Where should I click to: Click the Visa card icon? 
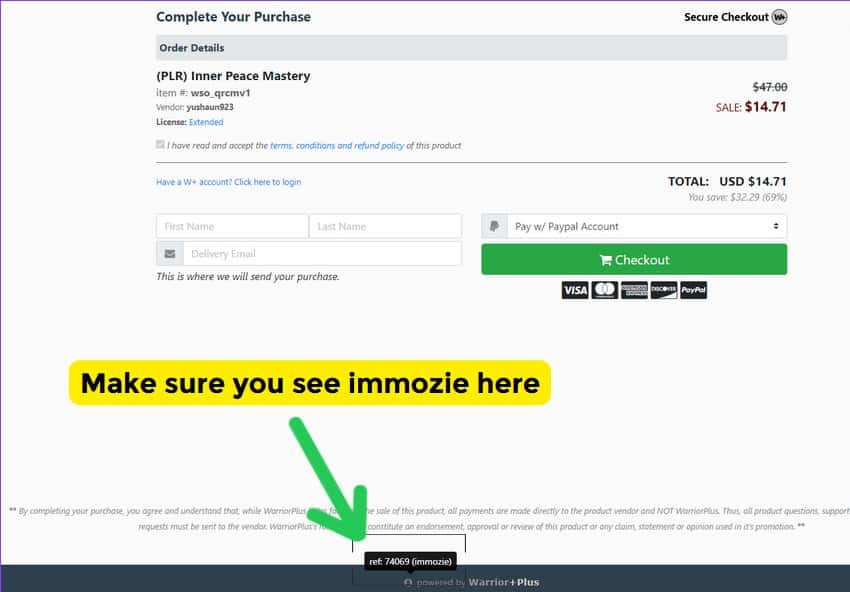(x=575, y=290)
